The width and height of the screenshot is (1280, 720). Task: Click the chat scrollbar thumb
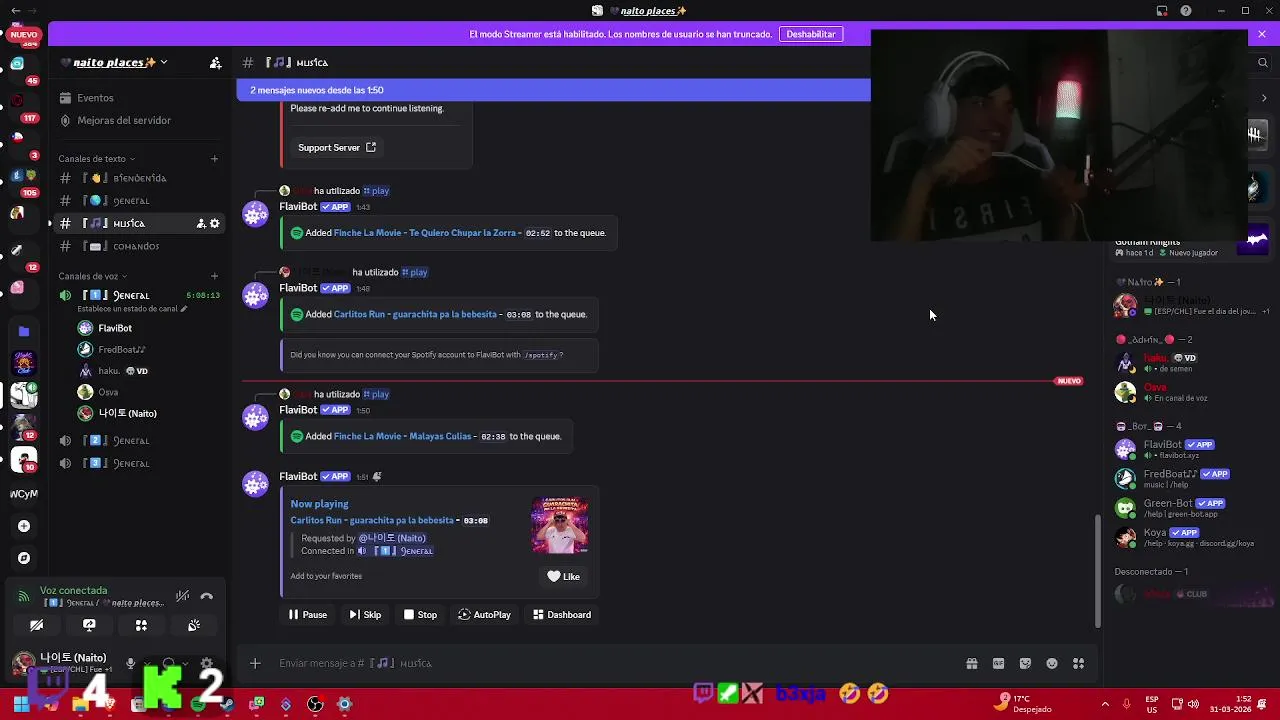coord(1097,570)
